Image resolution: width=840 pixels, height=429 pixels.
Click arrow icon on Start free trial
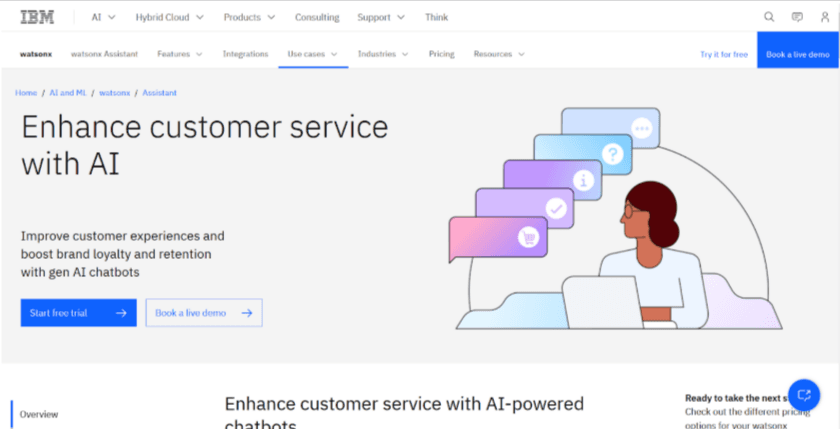pyautogui.click(x=122, y=313)
